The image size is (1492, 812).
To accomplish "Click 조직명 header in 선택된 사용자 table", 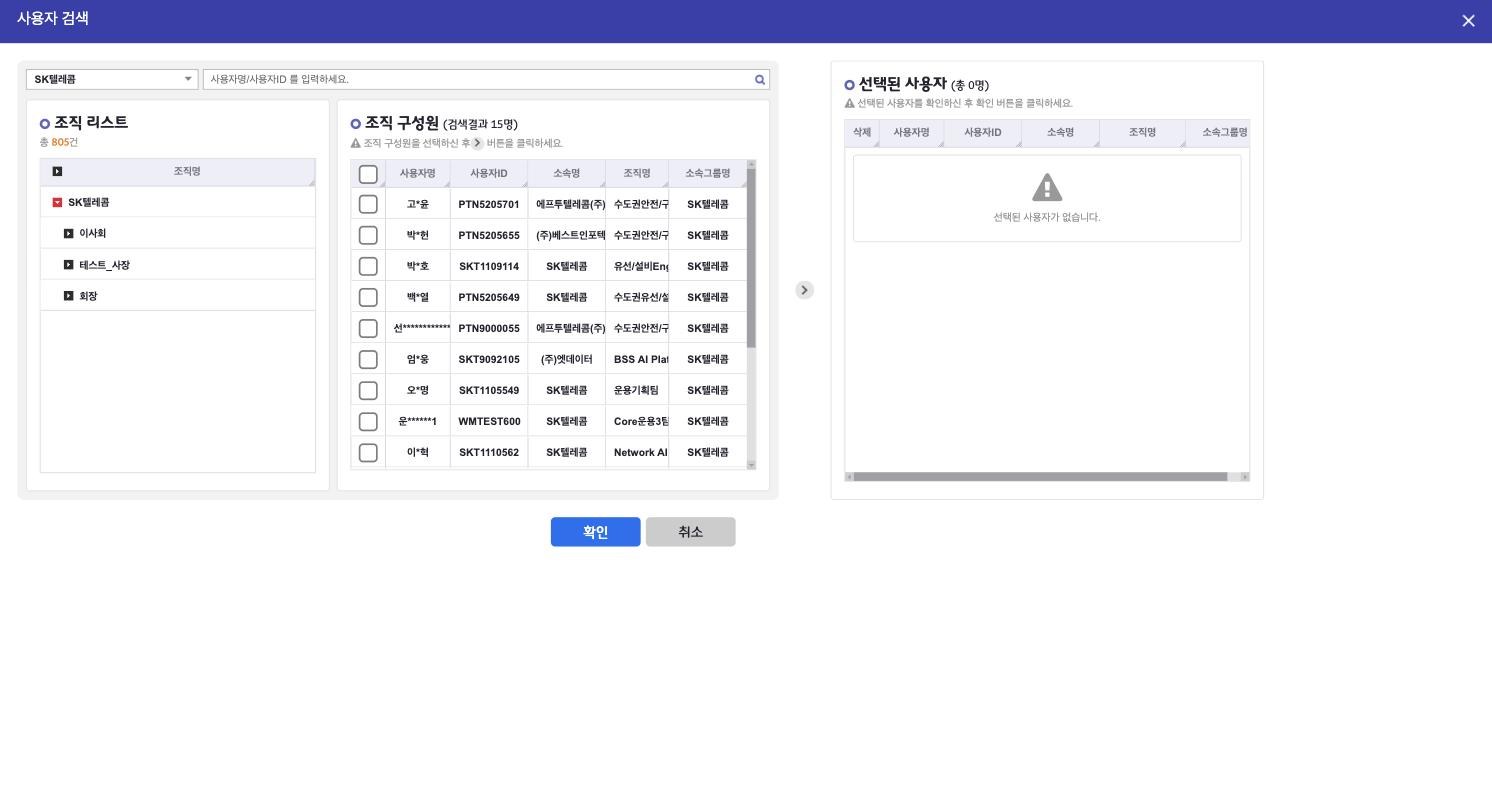I will click(x=1142, y=133).
